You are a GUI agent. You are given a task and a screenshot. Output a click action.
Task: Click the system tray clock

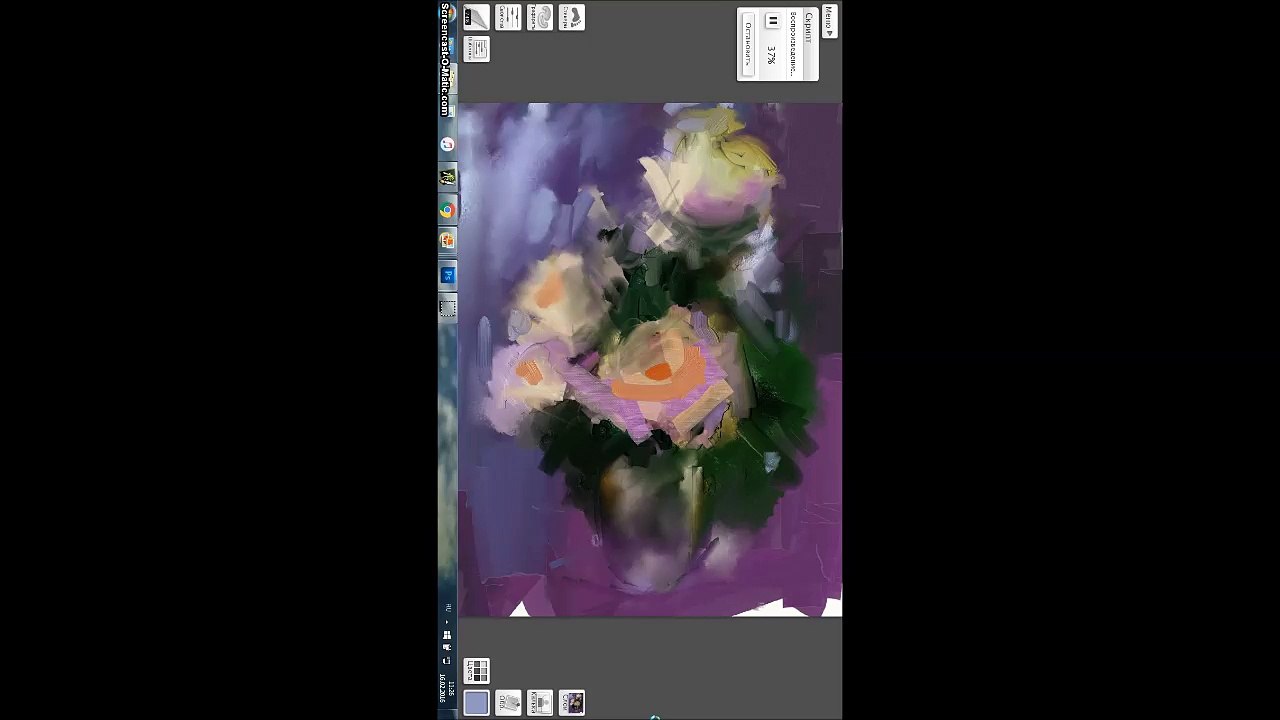tap(447, 688)
